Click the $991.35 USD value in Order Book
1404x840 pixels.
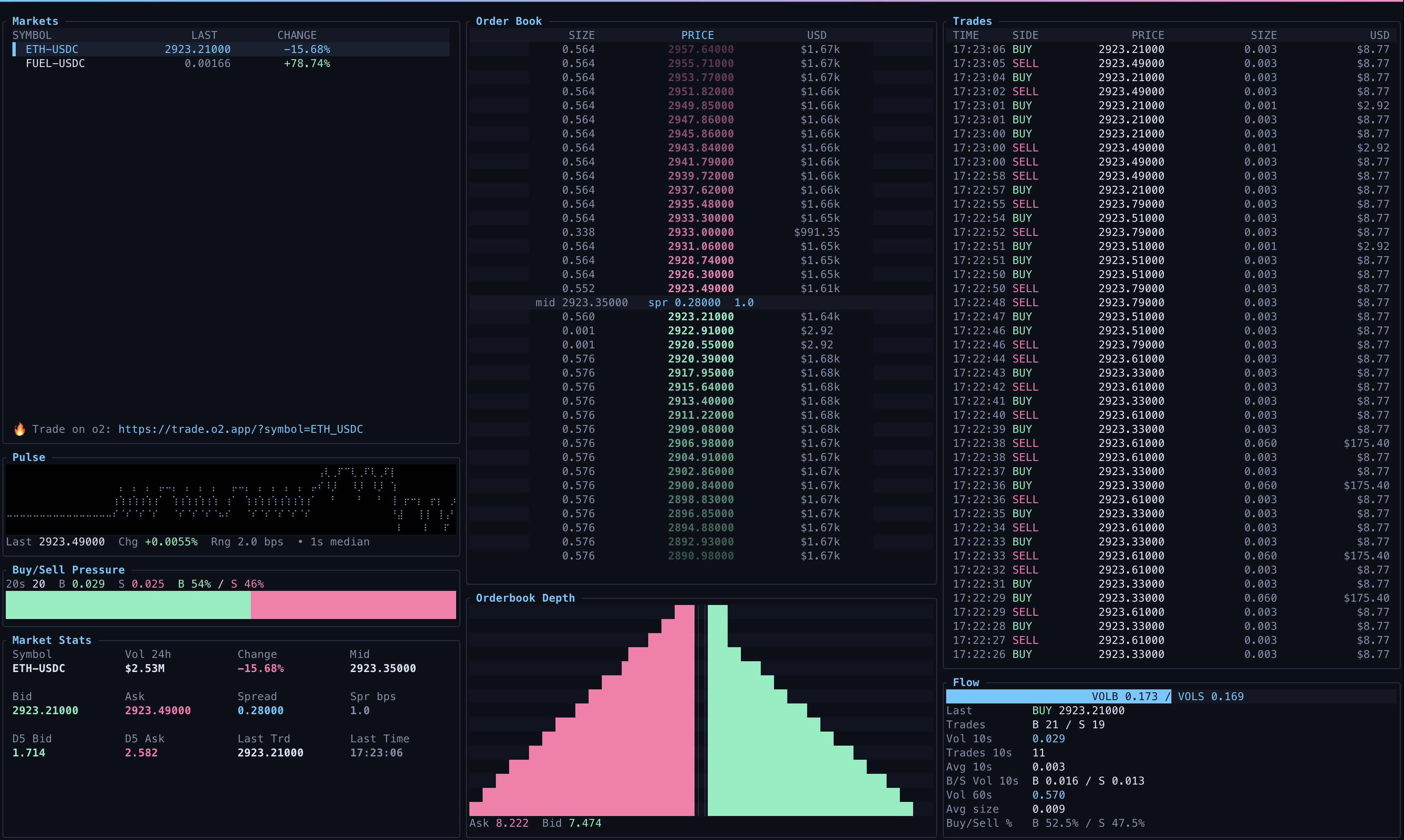(x=816, y=232)
